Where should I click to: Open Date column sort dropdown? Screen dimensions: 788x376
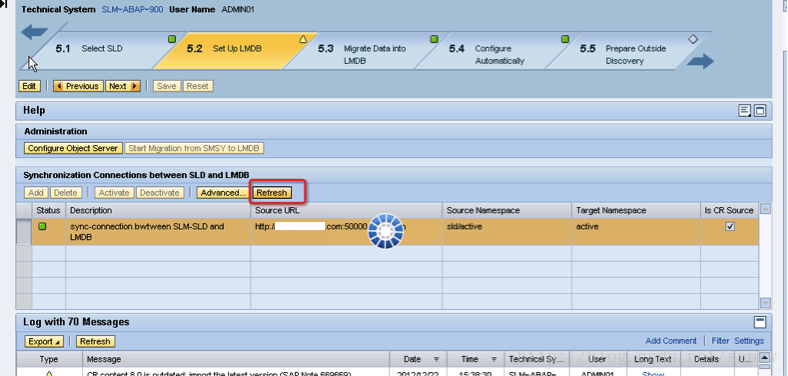tap(436, 359)
